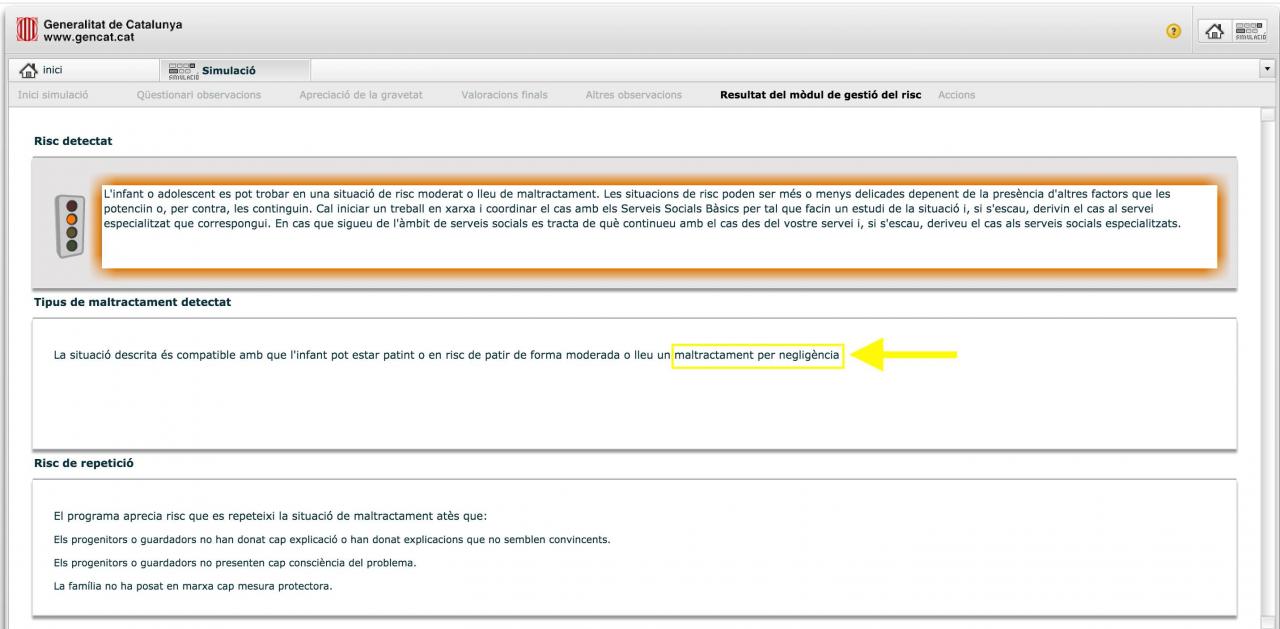The height and width of the screenshot is (629, 1280).
Task: Open the Qüestionari observacions step
Action: tap(198, 95)
